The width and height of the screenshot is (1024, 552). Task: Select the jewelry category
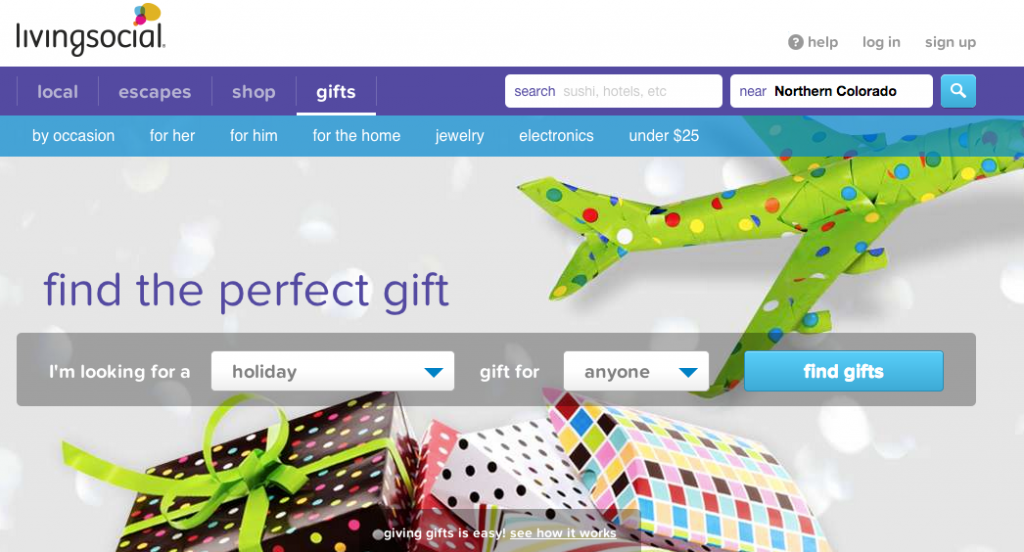pos(460,136)
